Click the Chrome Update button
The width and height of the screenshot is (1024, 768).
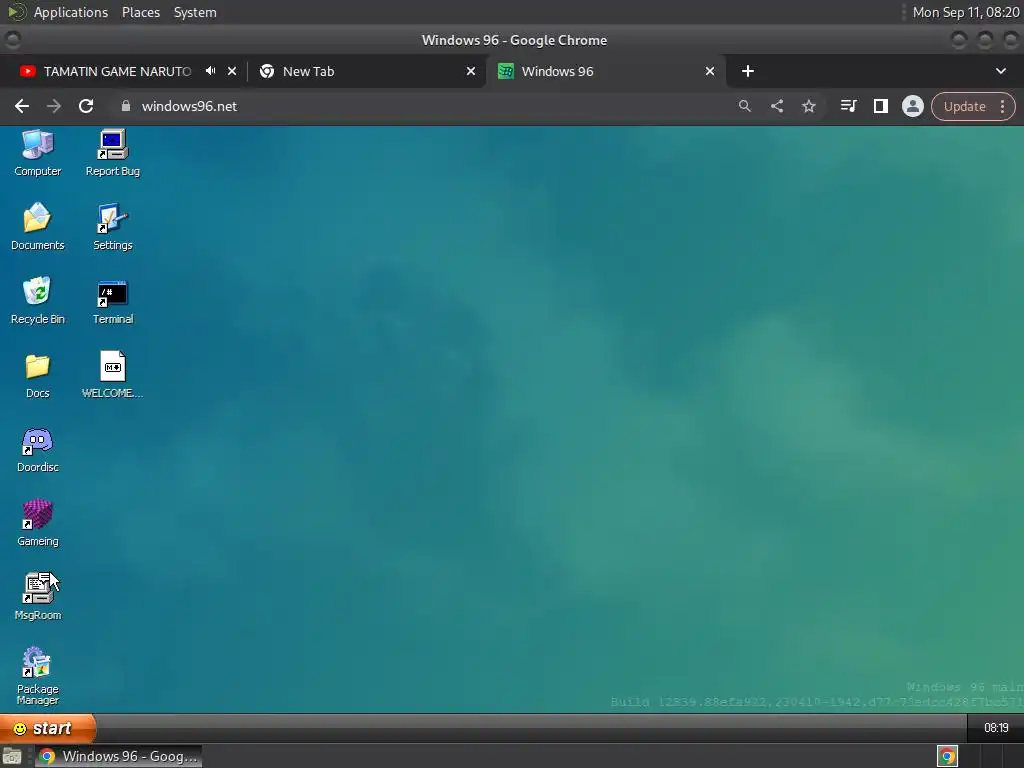tap(964, 106)
